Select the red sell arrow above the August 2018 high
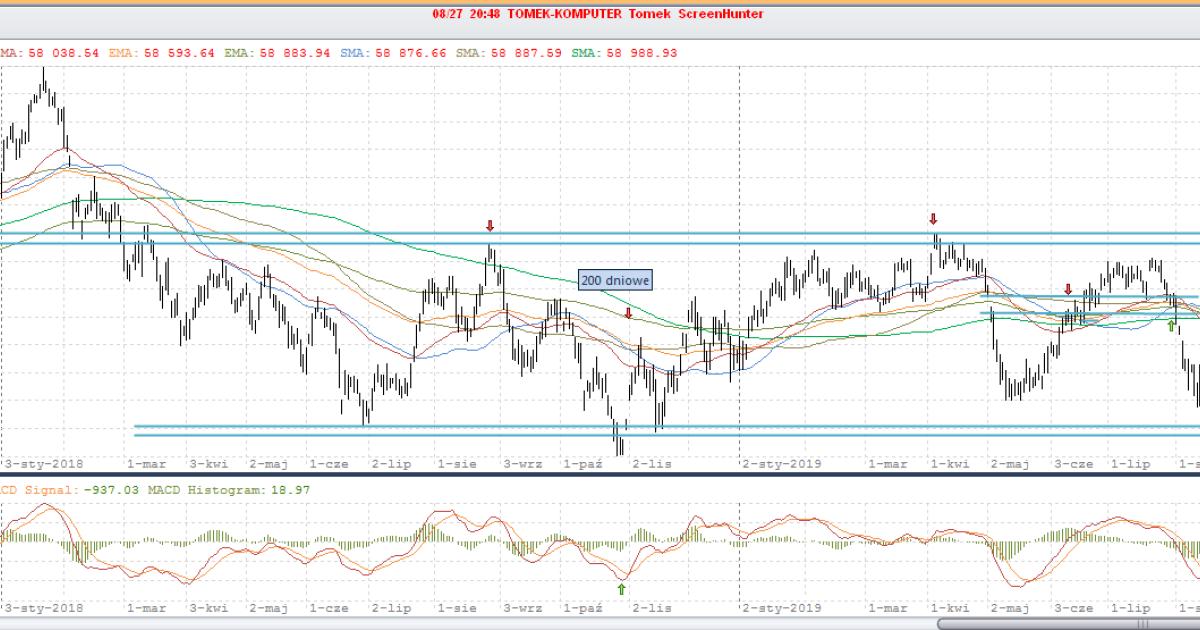 point(490,226)
